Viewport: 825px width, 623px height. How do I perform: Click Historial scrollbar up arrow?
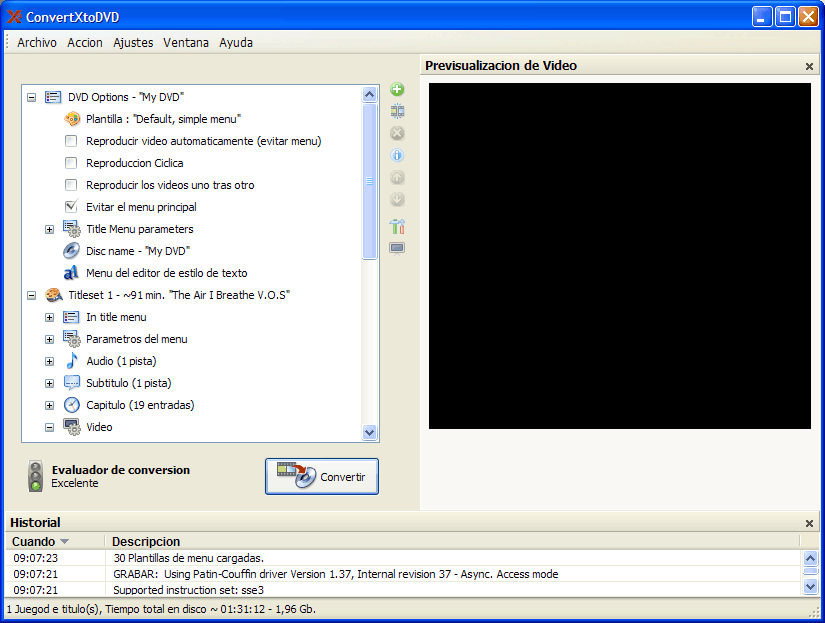(810, 558)
